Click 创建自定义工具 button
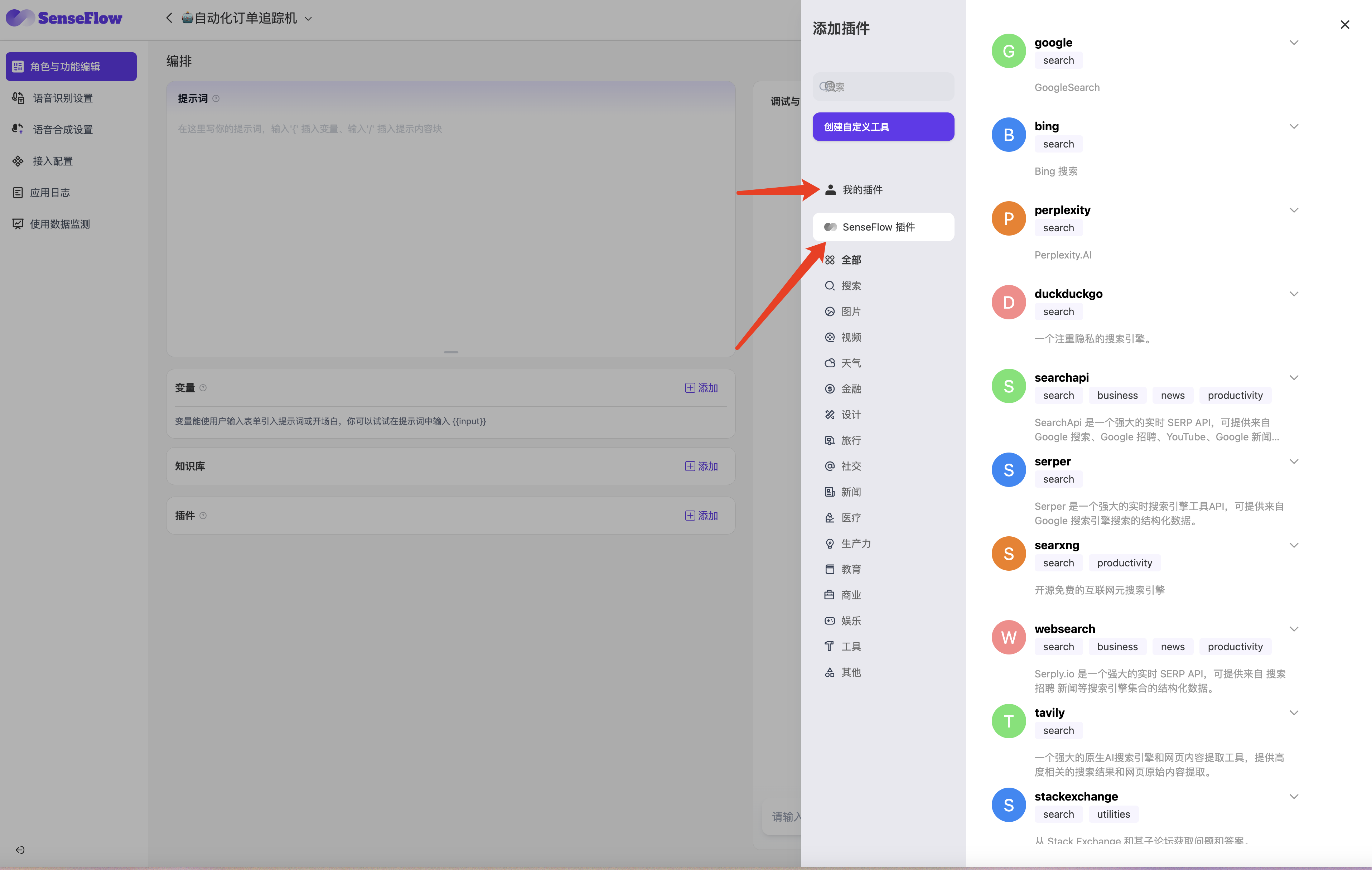The width and height of the screenshot is (1372, 870). click(883, 126)
